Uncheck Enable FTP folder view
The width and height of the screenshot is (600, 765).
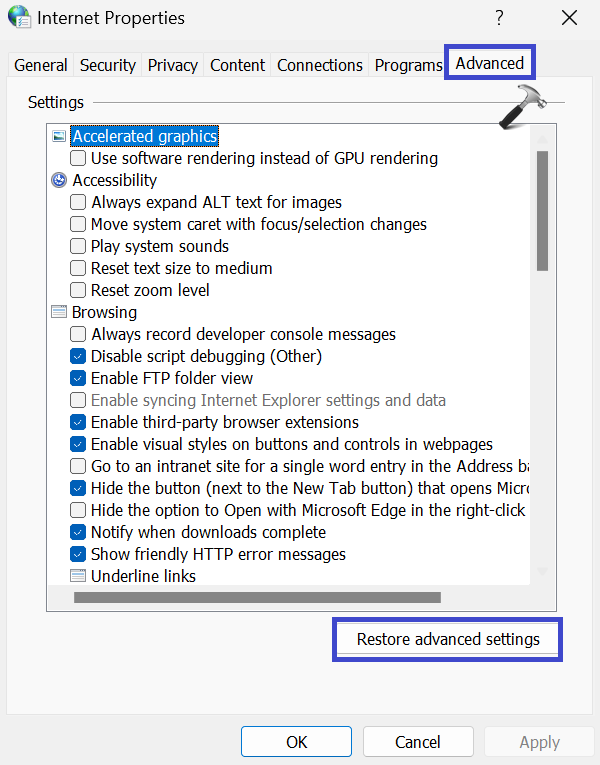pyautogui.click(x=78, y=378)
